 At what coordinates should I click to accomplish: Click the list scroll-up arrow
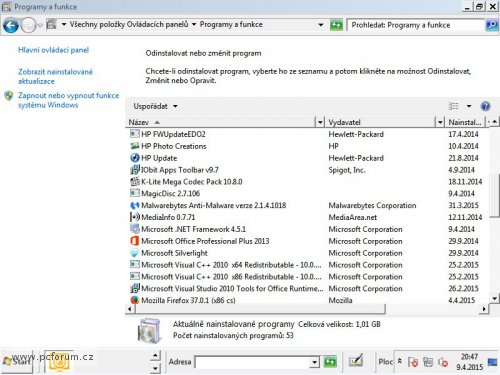pos(495,122)
